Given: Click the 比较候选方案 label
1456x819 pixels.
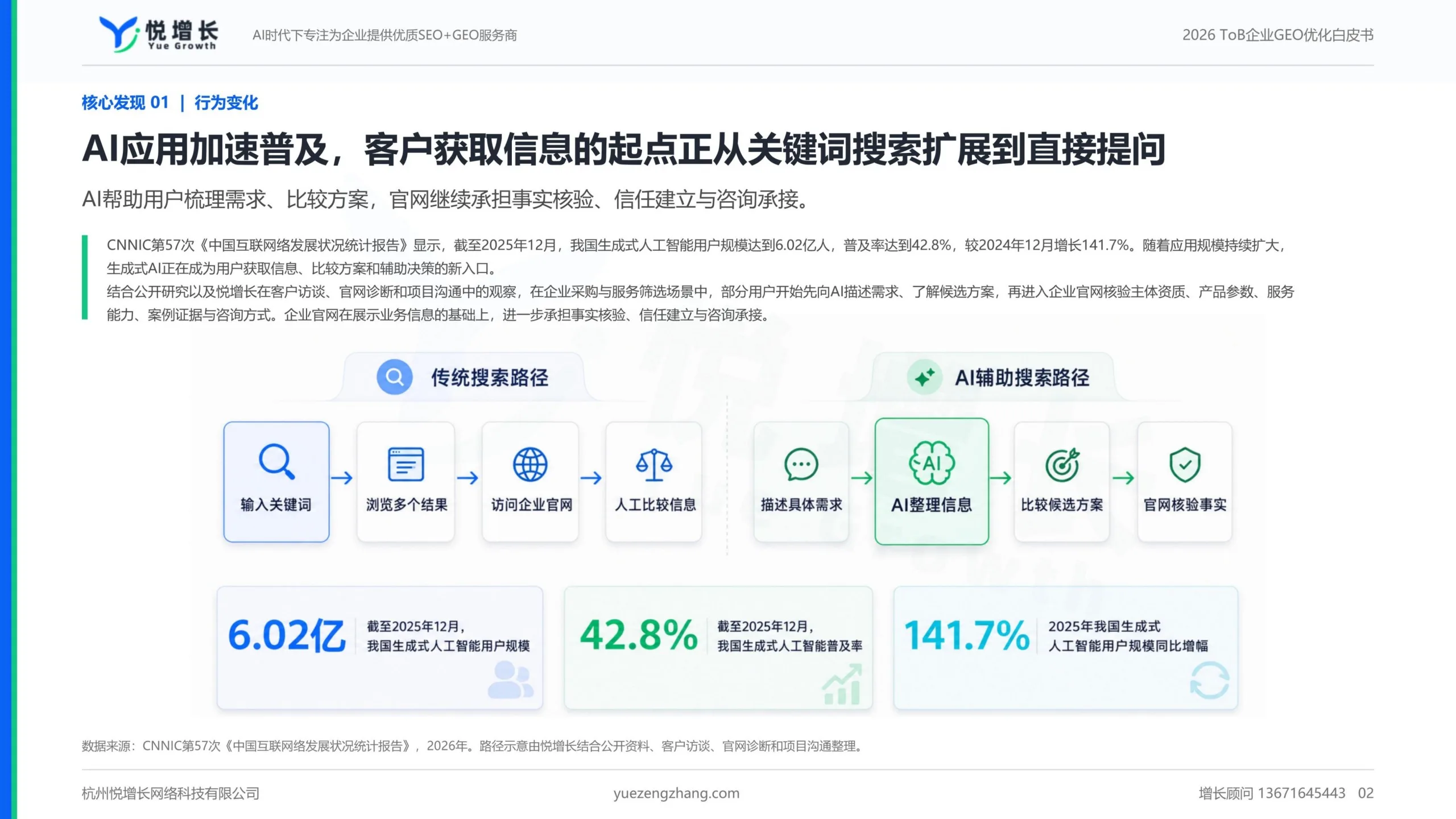Looking at the screenshot, I should [x=1062, y=504].
